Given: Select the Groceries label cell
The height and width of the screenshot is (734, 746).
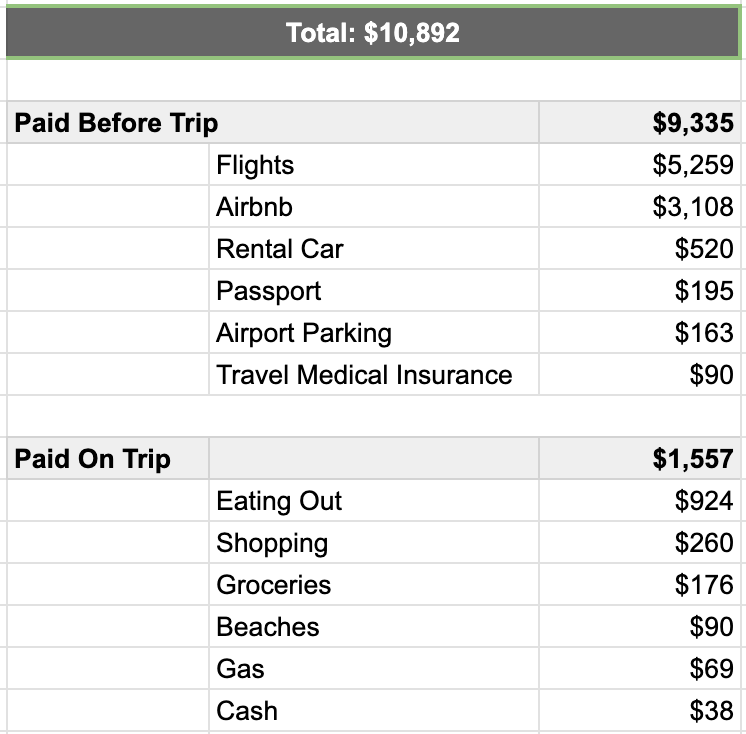Looking at the screenshot, I should 374,584.
